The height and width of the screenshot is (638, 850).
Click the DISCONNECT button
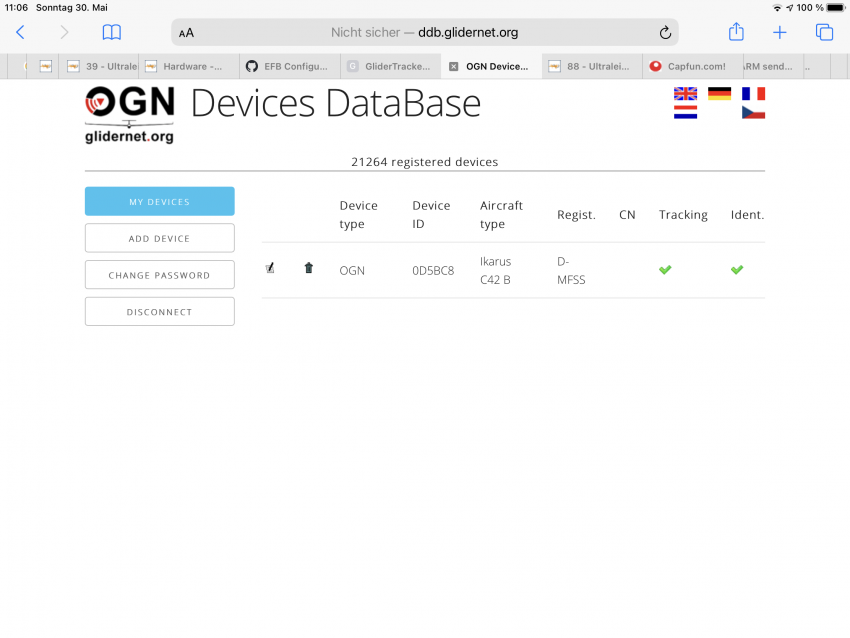coord(159,312)
